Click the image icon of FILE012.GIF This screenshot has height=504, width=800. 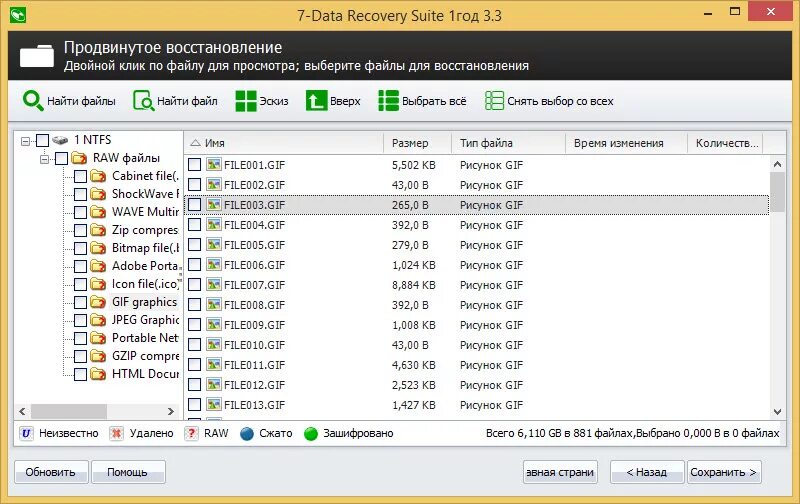click(x=214, y=384)
